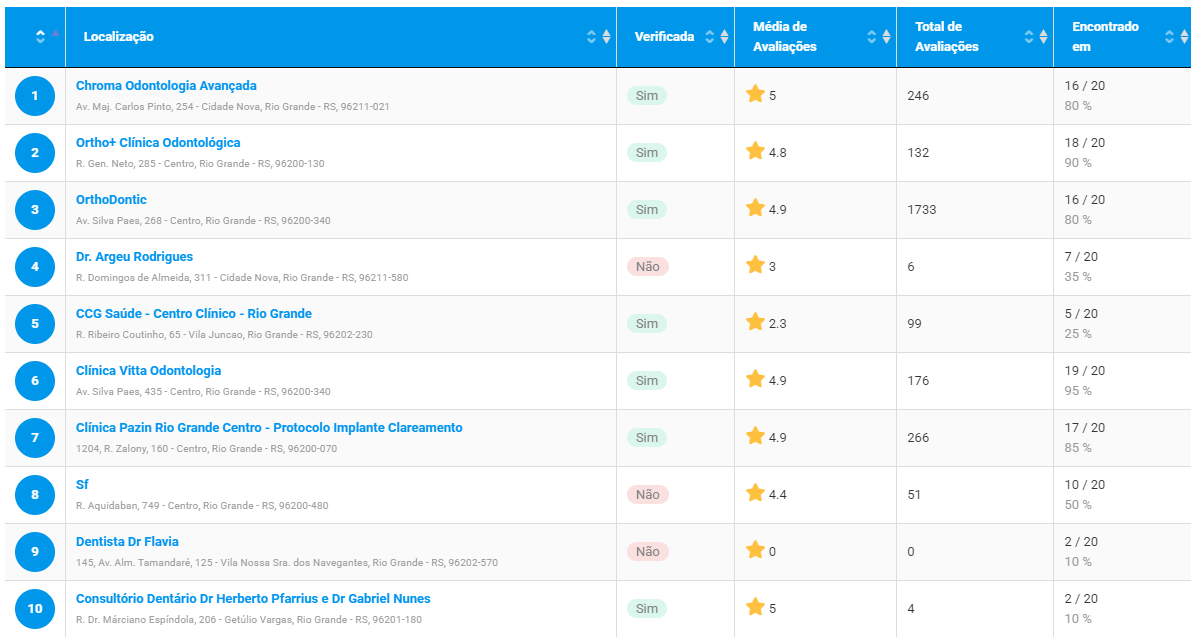Screen dimensions: 1191x641
Task: Click the Não badge for Dr. Argeu Rodrigues
Action: click(648, 267)
